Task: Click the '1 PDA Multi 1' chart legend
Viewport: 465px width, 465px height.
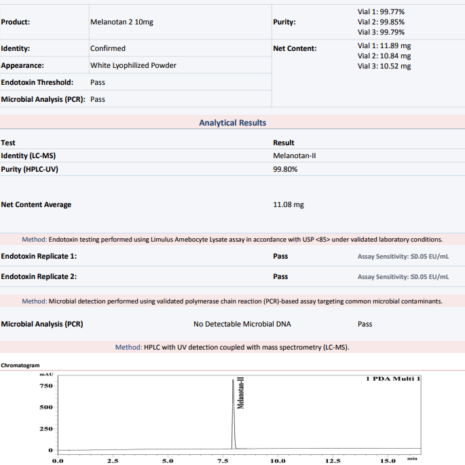Action: pyautogui.click(x=393, y=379)
